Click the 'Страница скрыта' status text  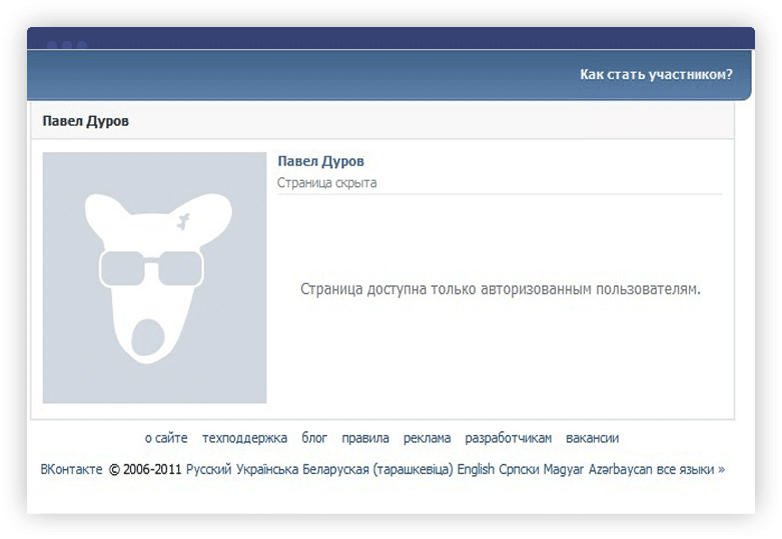click(x=327, y=183)
